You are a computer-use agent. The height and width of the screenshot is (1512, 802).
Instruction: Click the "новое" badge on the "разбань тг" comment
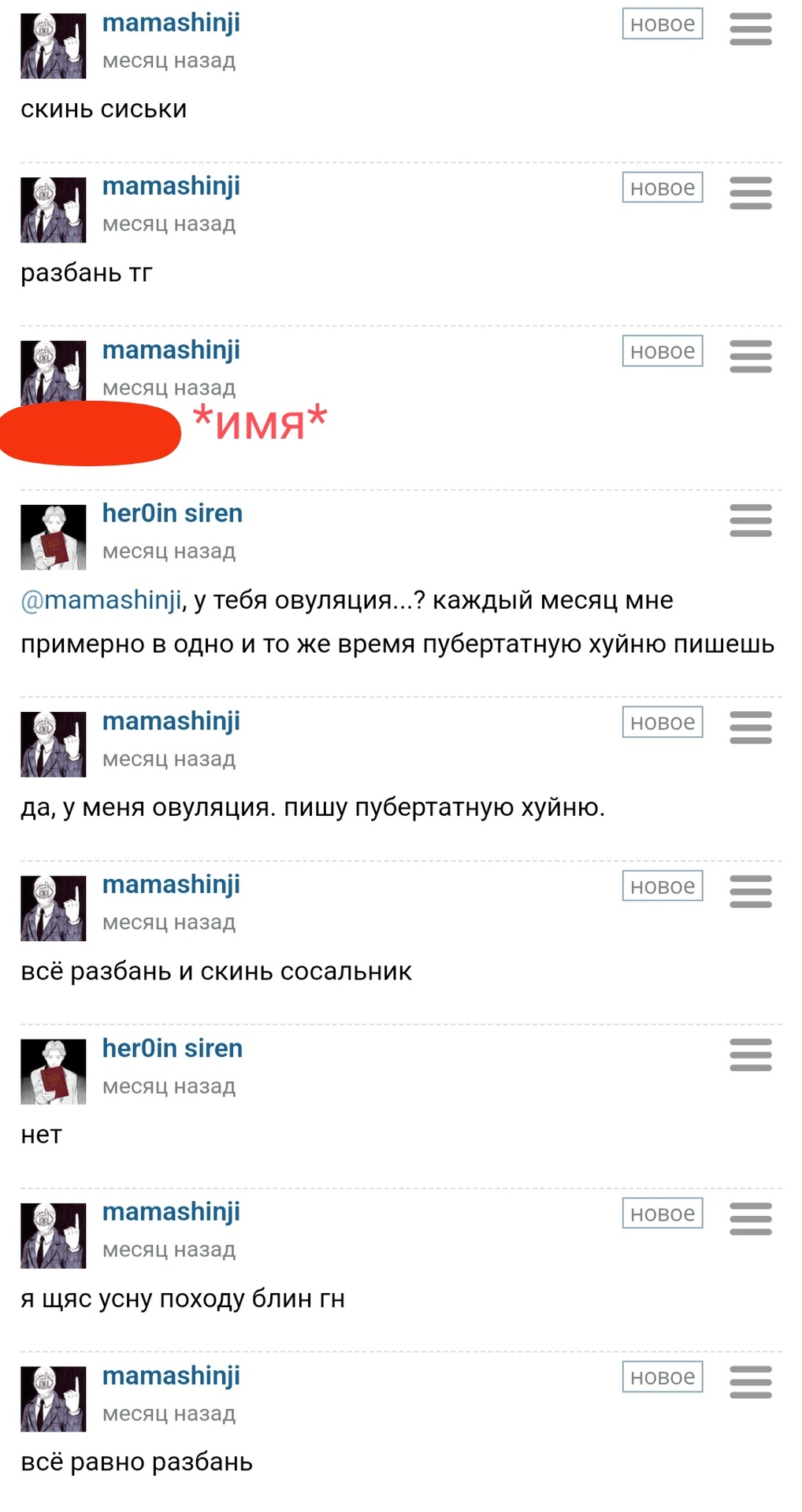[662, 187]
